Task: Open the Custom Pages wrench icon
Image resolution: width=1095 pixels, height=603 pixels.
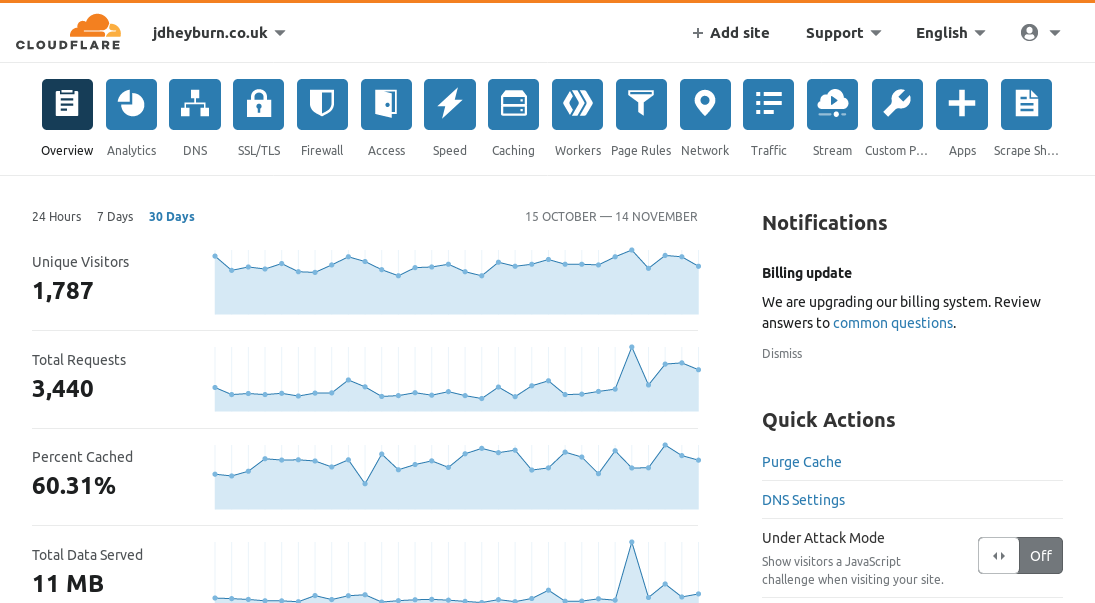Action: point(897,105)
